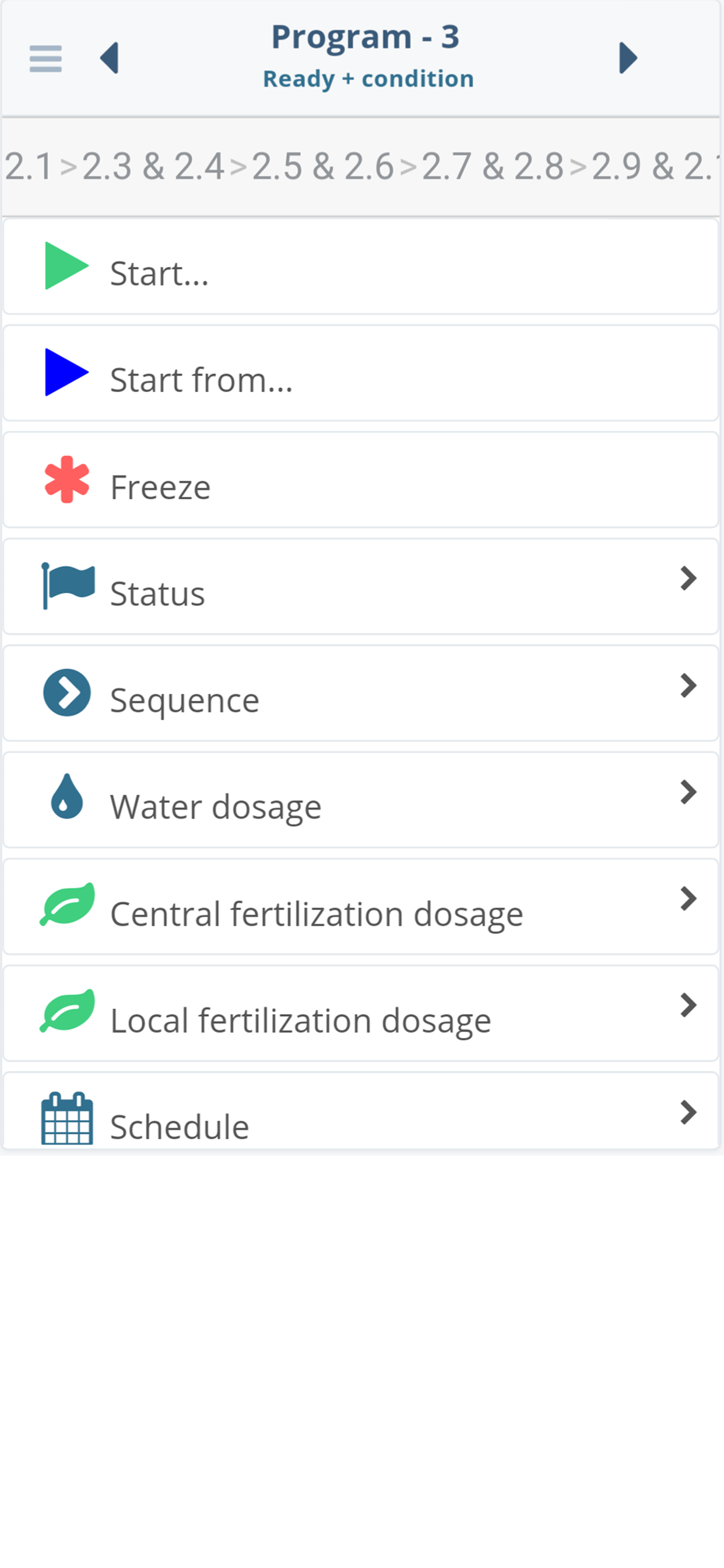This screenshot has height=1568, width=724.
Task: Click the green Start play icon
Action: click(66, 266)
